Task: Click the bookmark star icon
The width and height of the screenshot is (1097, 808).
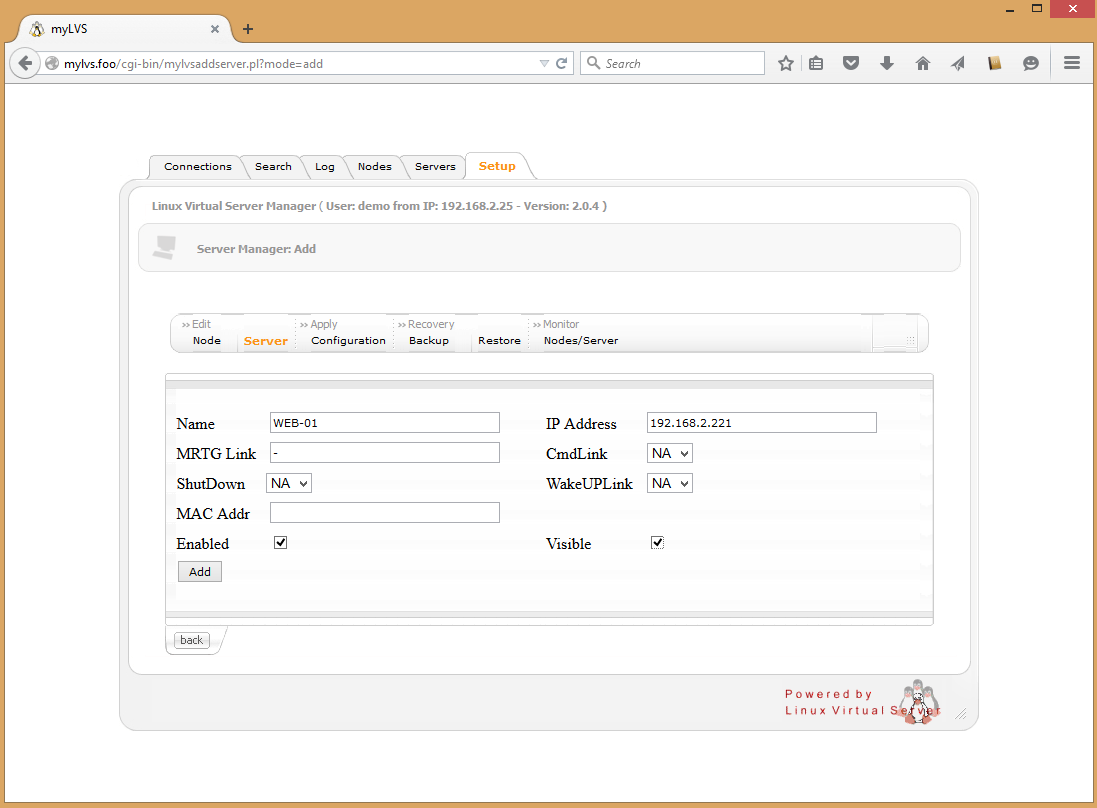Action: click(786, 63)
